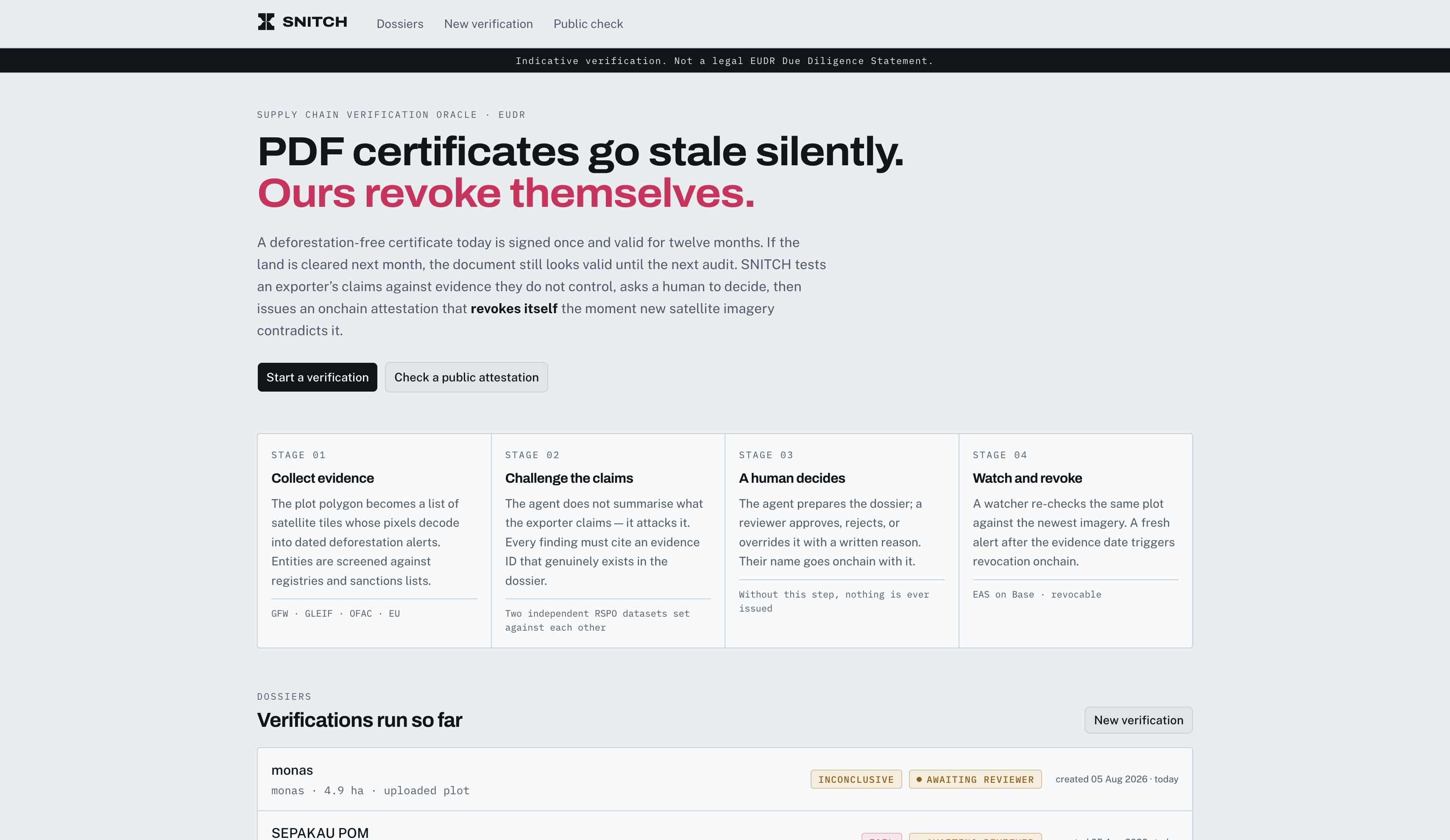
Task: Click the AWAITING REVIEWER badge on monas row
Action: (x=975, y=779)
